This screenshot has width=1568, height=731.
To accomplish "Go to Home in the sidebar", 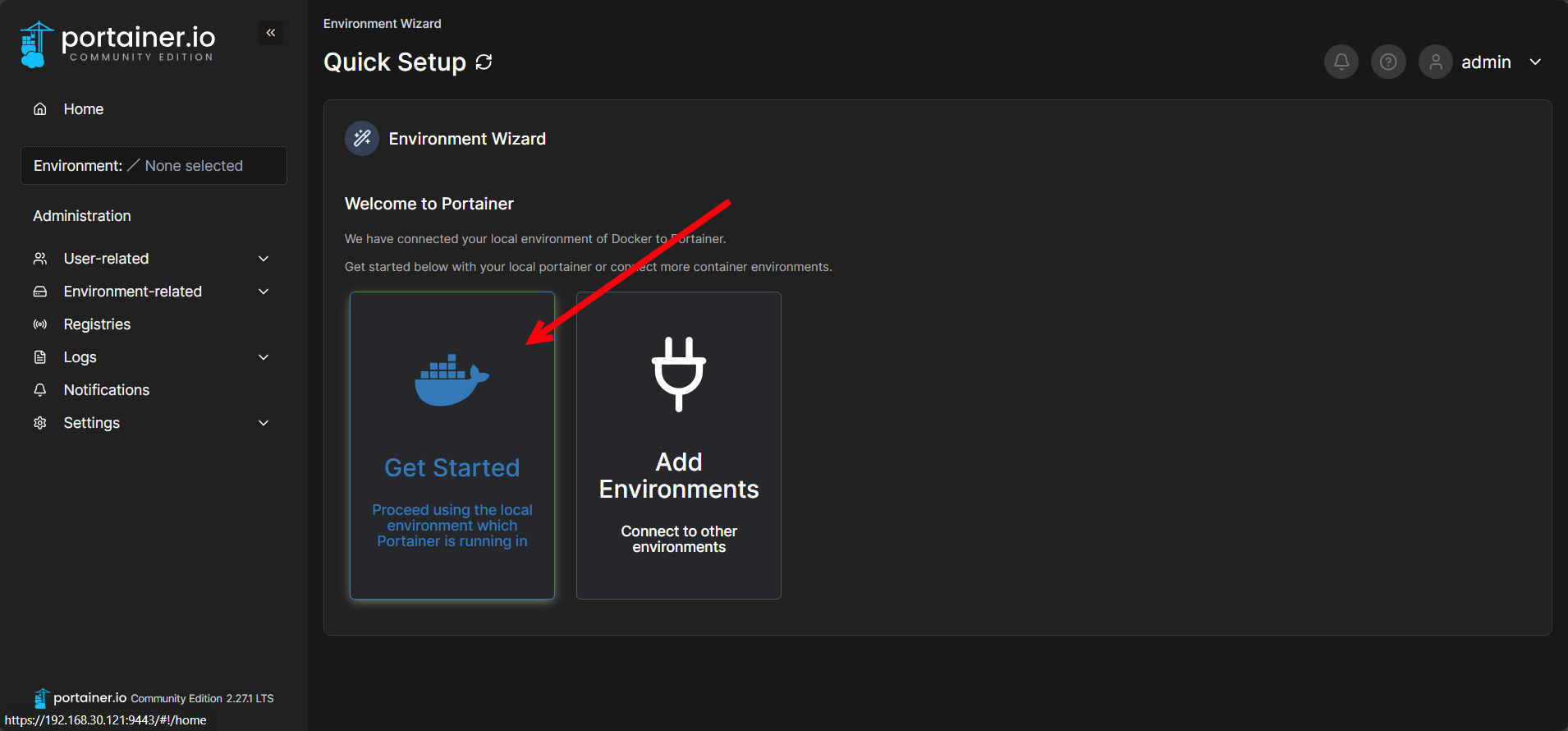I will 83,109.
